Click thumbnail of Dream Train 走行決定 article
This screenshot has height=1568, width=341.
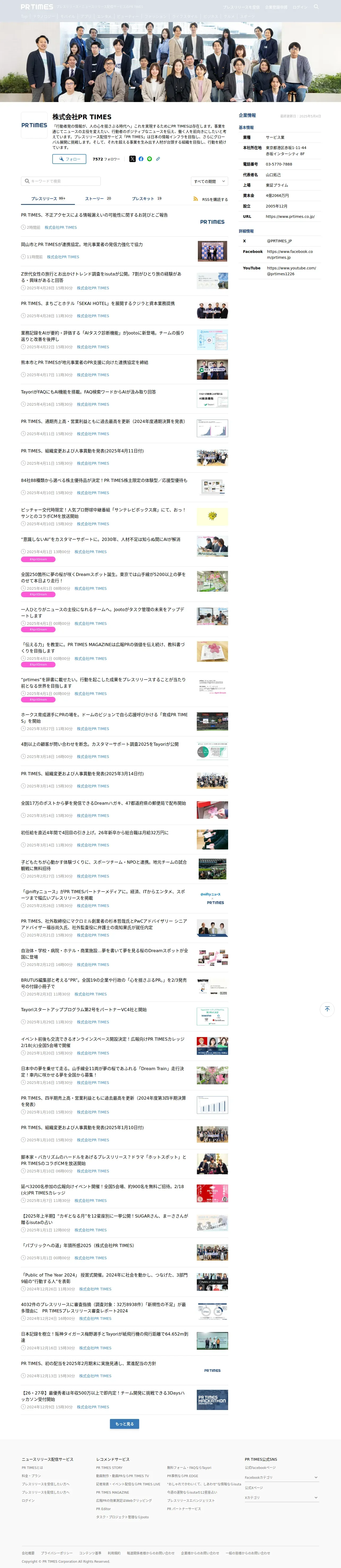point(212,1075)
